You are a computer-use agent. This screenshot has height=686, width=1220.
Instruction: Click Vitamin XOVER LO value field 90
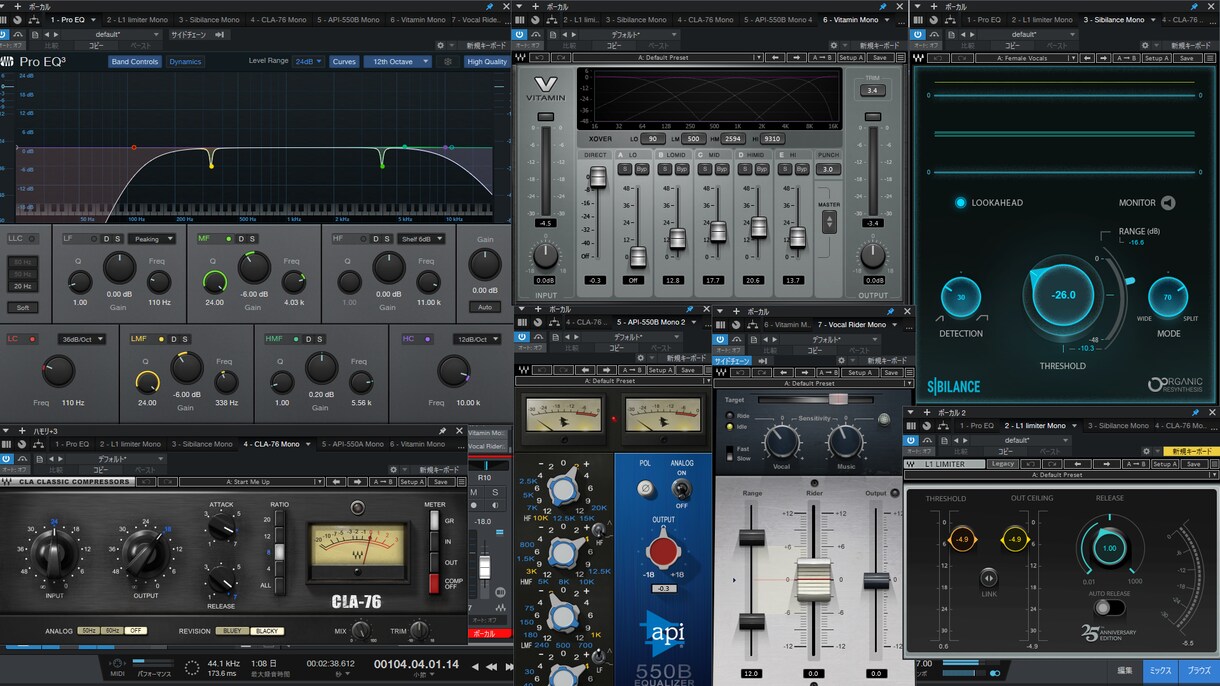point(652,138)
